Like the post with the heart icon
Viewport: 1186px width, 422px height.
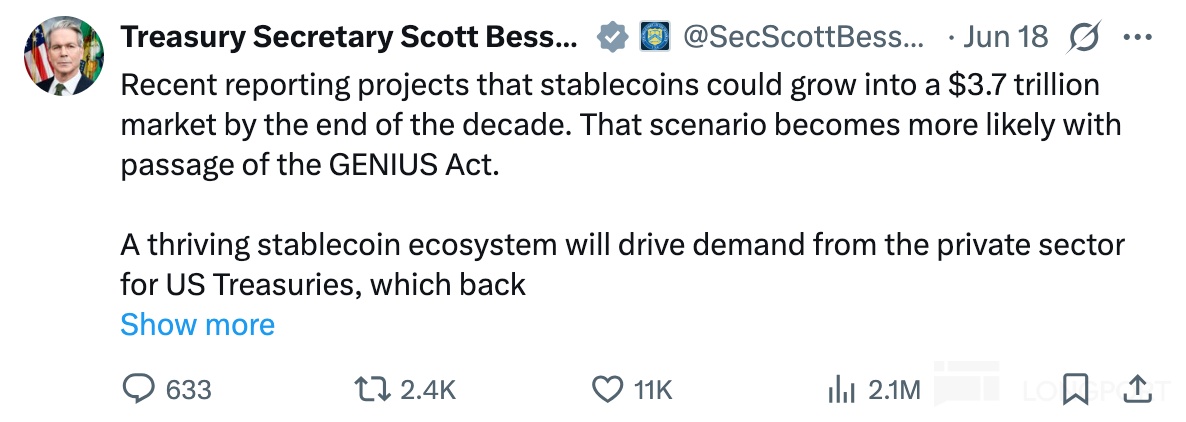coord(608,389)
